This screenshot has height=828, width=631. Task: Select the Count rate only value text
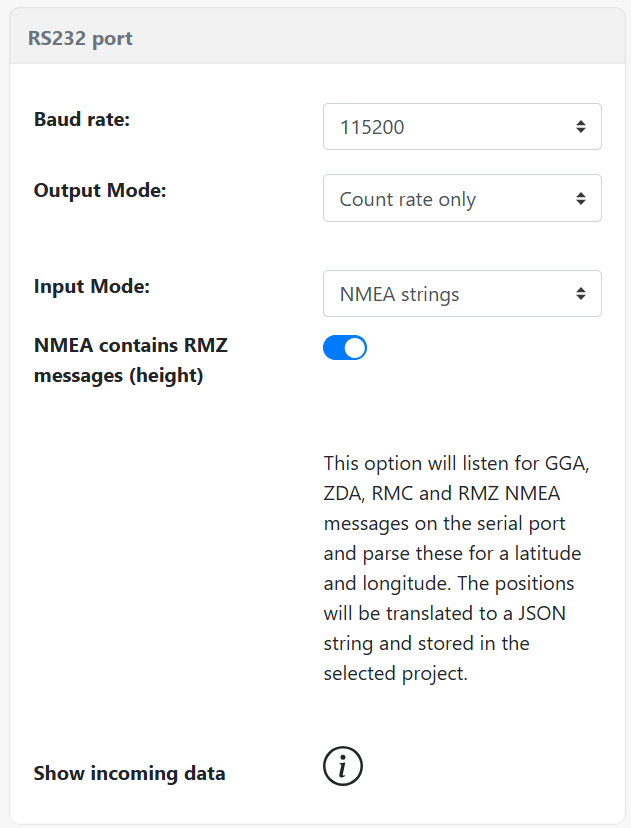(x=408, y=199)
